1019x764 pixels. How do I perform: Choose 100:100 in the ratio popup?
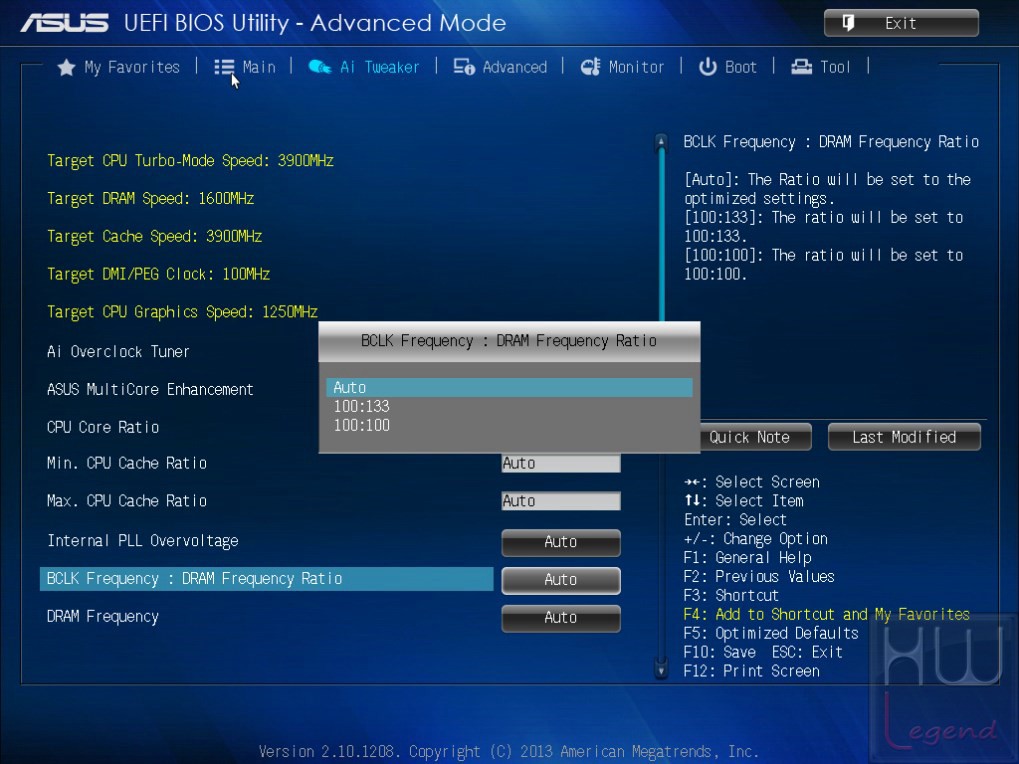pos(510,425)
